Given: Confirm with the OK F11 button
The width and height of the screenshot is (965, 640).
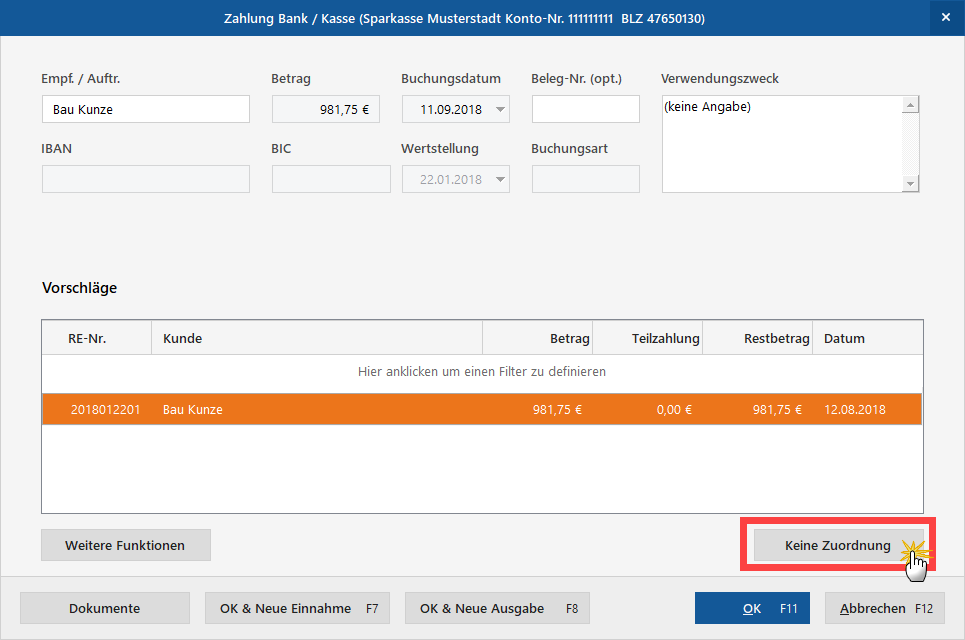Looking at the screenshot, I should [x=752, y=608].
